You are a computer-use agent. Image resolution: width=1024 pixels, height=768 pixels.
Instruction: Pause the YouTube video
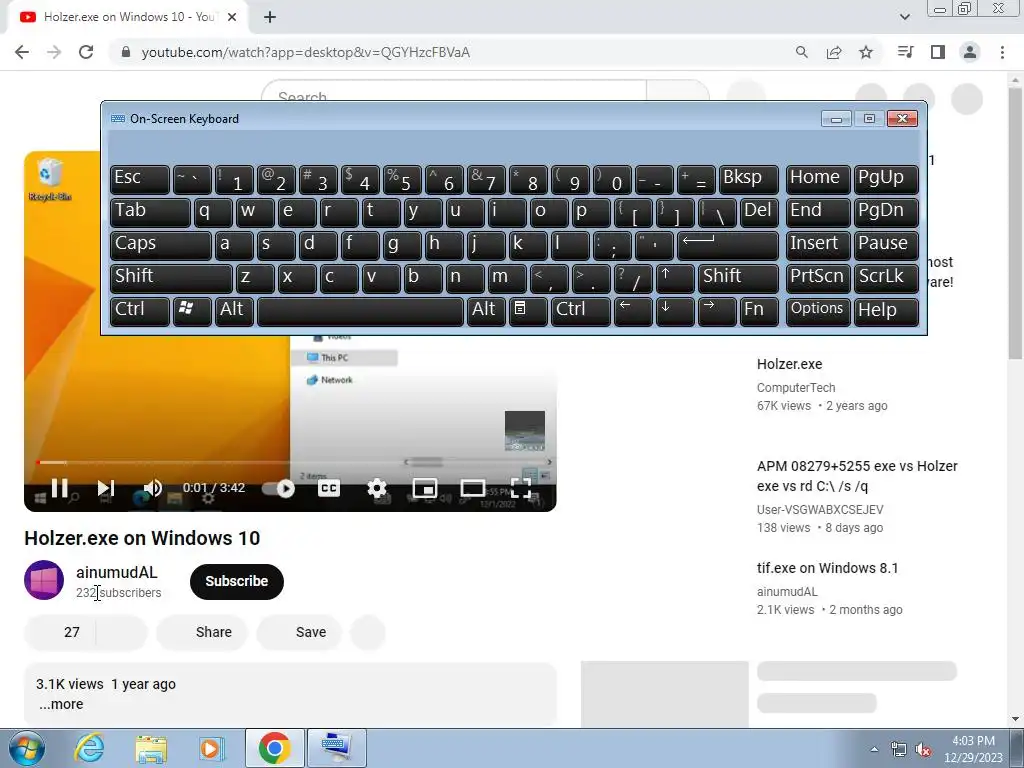(x=59, y=488)
